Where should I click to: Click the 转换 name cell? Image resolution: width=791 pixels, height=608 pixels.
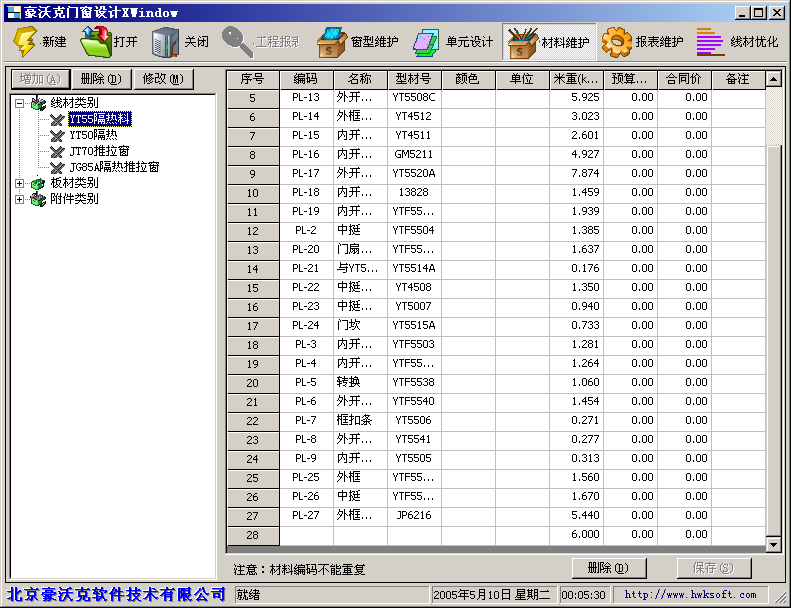(x=360, y=382)
